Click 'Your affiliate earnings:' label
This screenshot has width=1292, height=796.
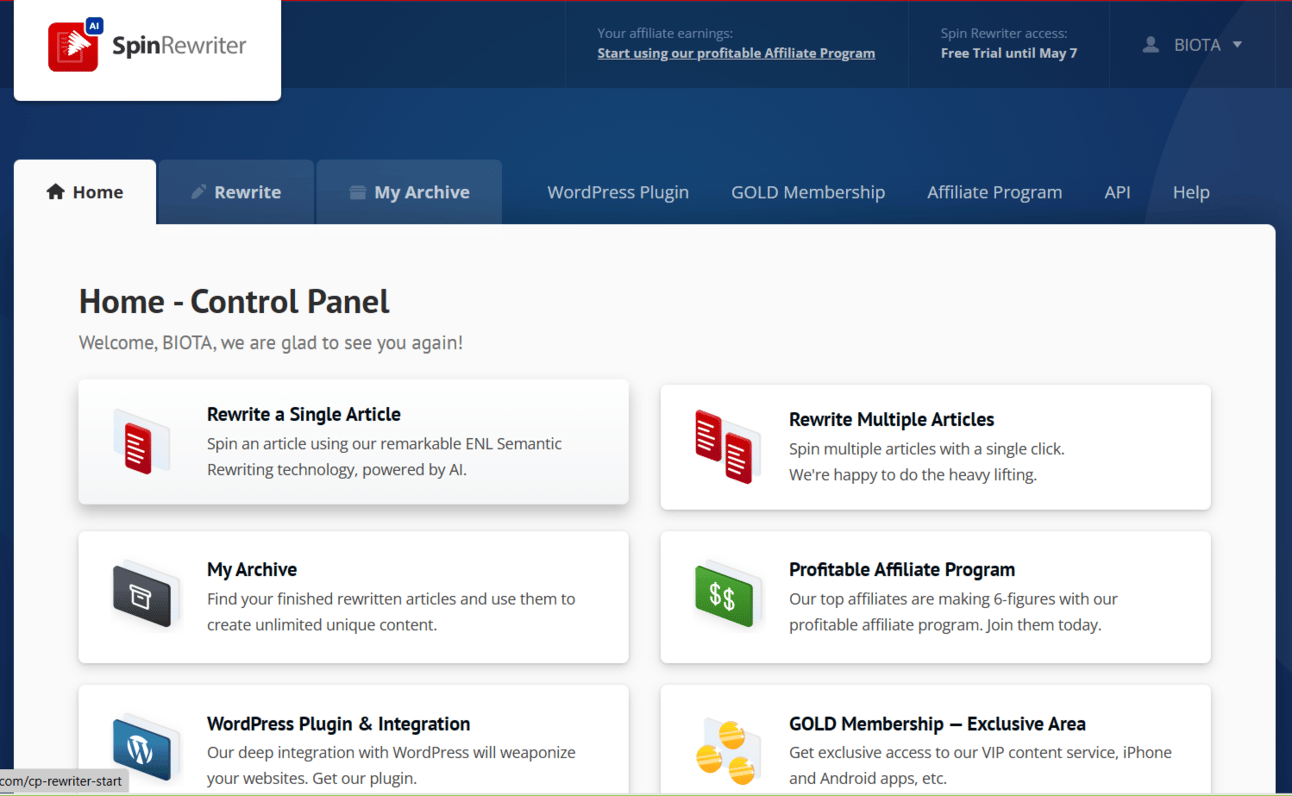[x=665, y=33]
